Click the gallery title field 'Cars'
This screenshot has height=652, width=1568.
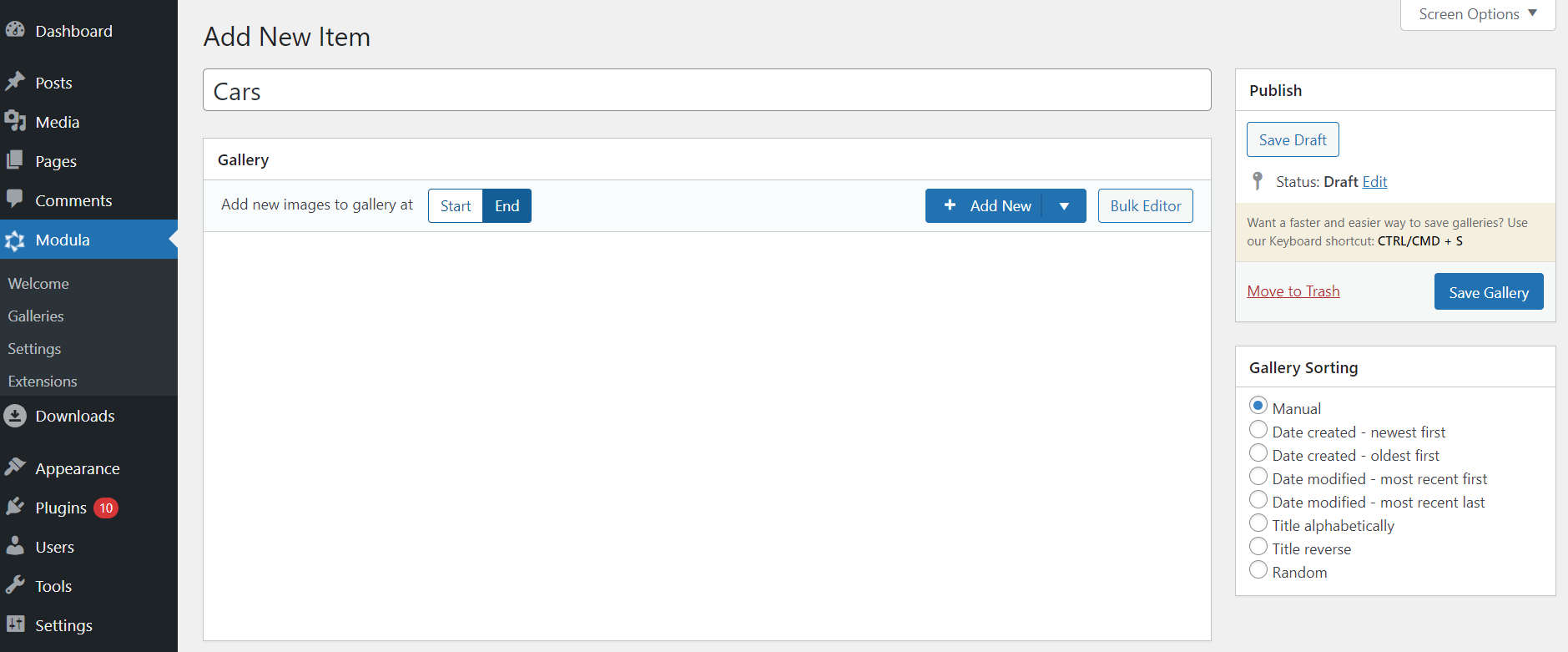pos(706,90)
